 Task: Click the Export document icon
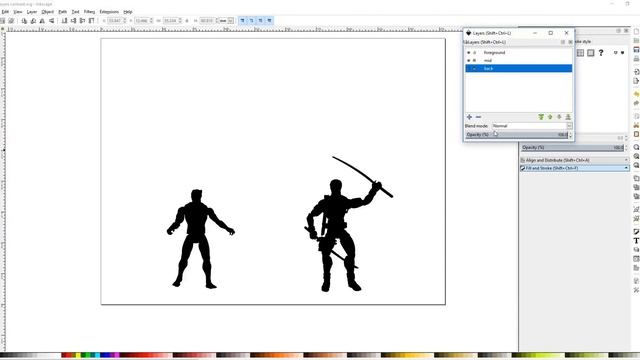[636, 81]
